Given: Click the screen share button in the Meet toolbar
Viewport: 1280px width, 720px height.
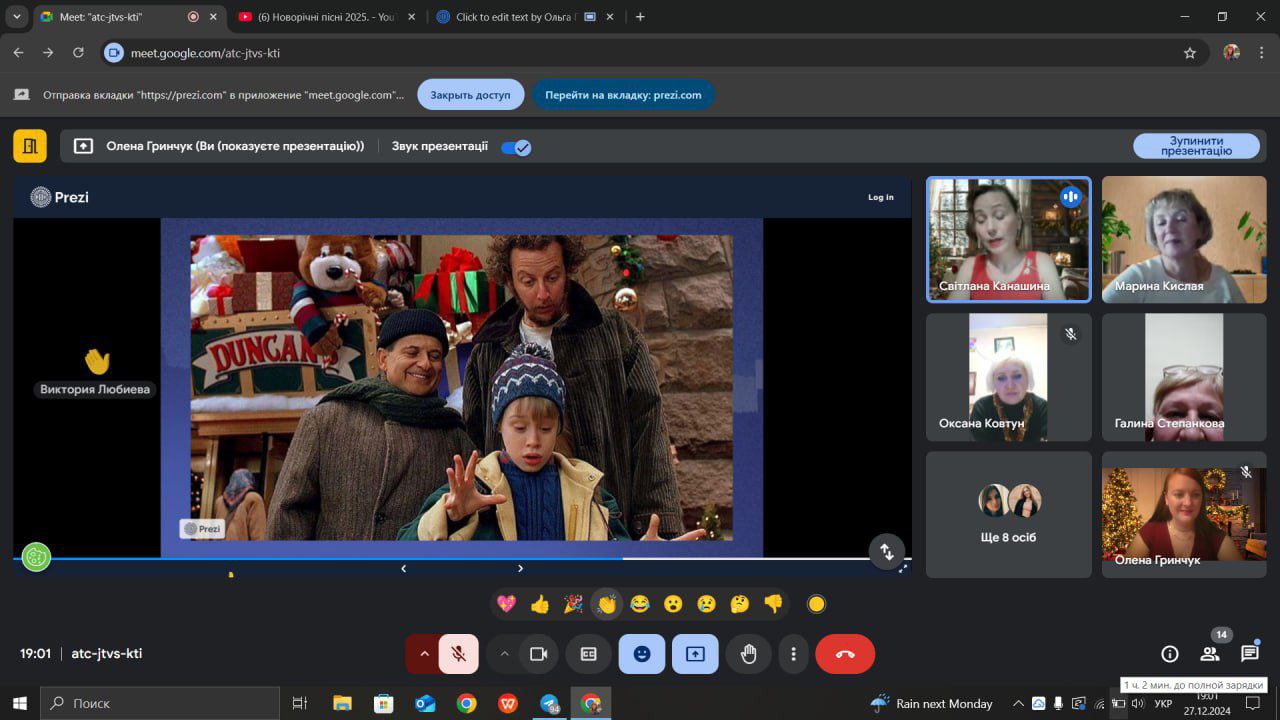Looking at the screenshot, I should tap(695, 654).
